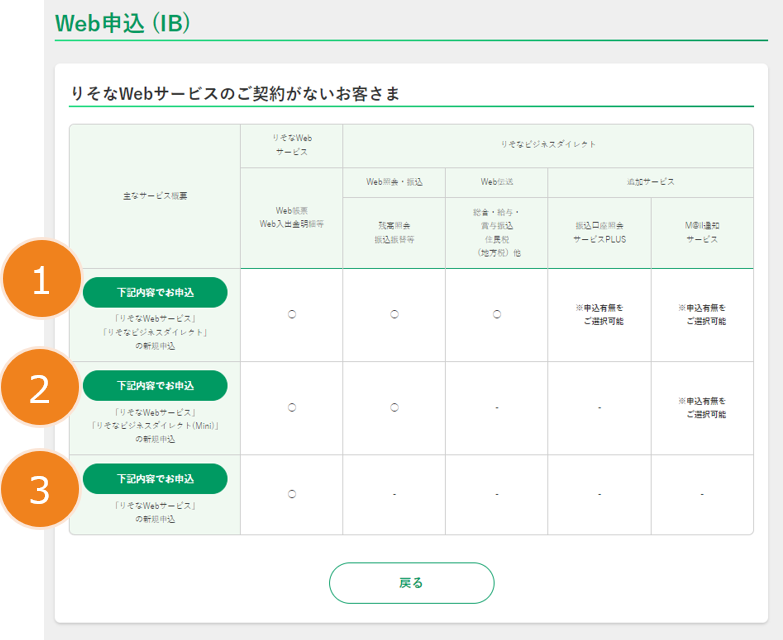Click the '振込口座照会 サービスPLUS' header cell
The width and height of the screenshot is (783, 640).
pyautogui.click(x=599, y=233)
